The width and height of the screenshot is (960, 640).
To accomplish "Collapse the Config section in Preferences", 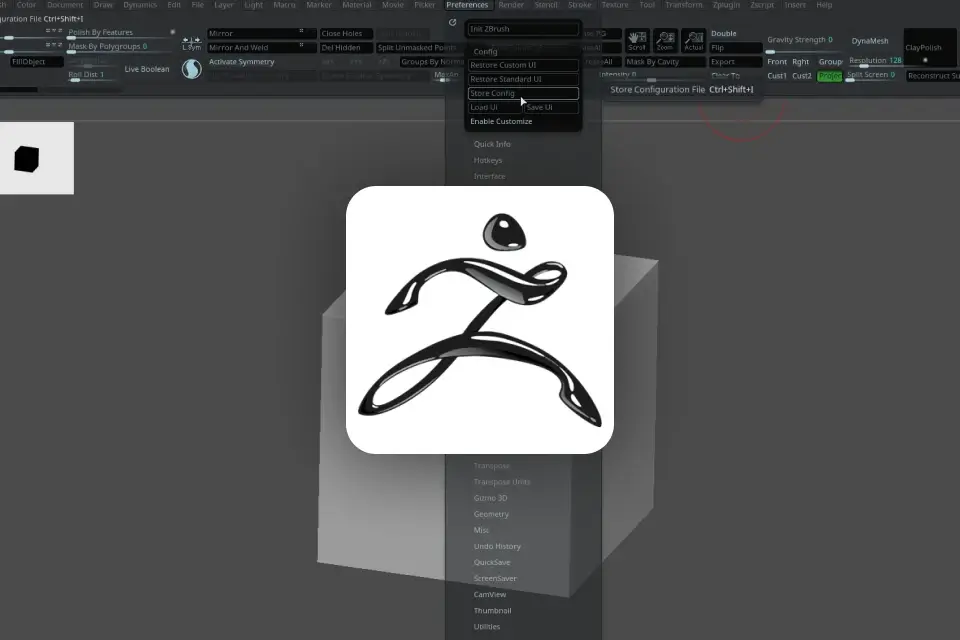I will pos(485,51).
